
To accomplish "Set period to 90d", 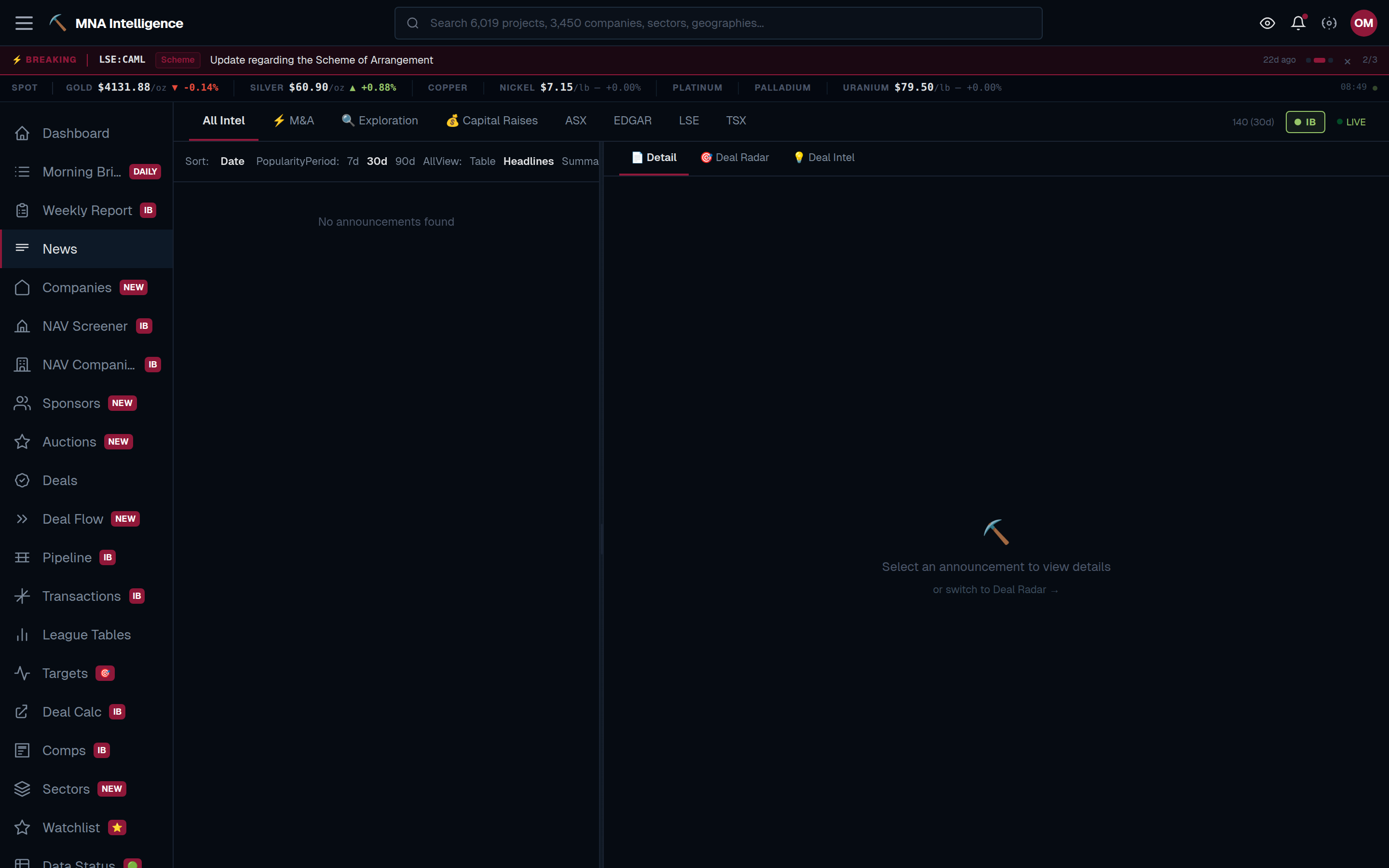I will click(405, 162).
